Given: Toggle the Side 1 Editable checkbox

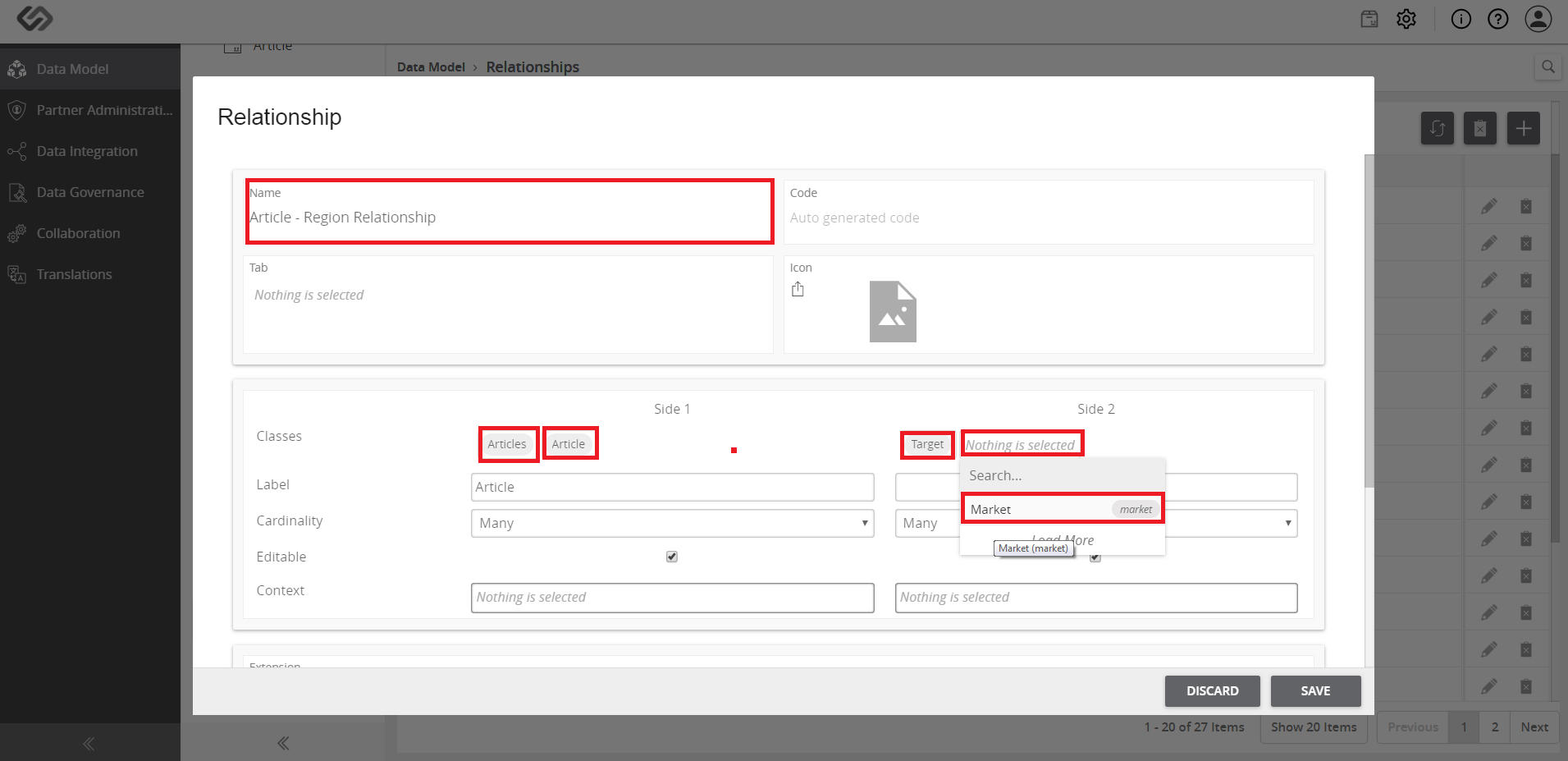Looking at the screenshot, I should point(672,557).
